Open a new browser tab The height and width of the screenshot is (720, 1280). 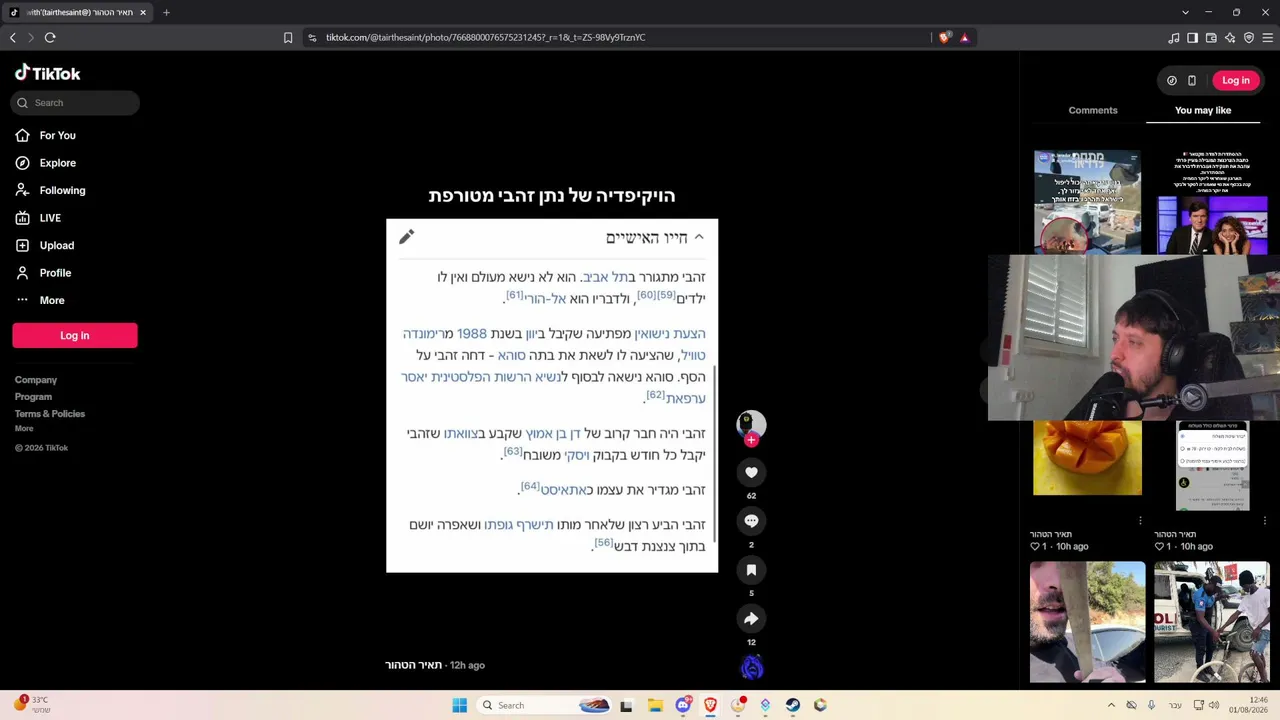pyautogui.click(x=166, y=13)
